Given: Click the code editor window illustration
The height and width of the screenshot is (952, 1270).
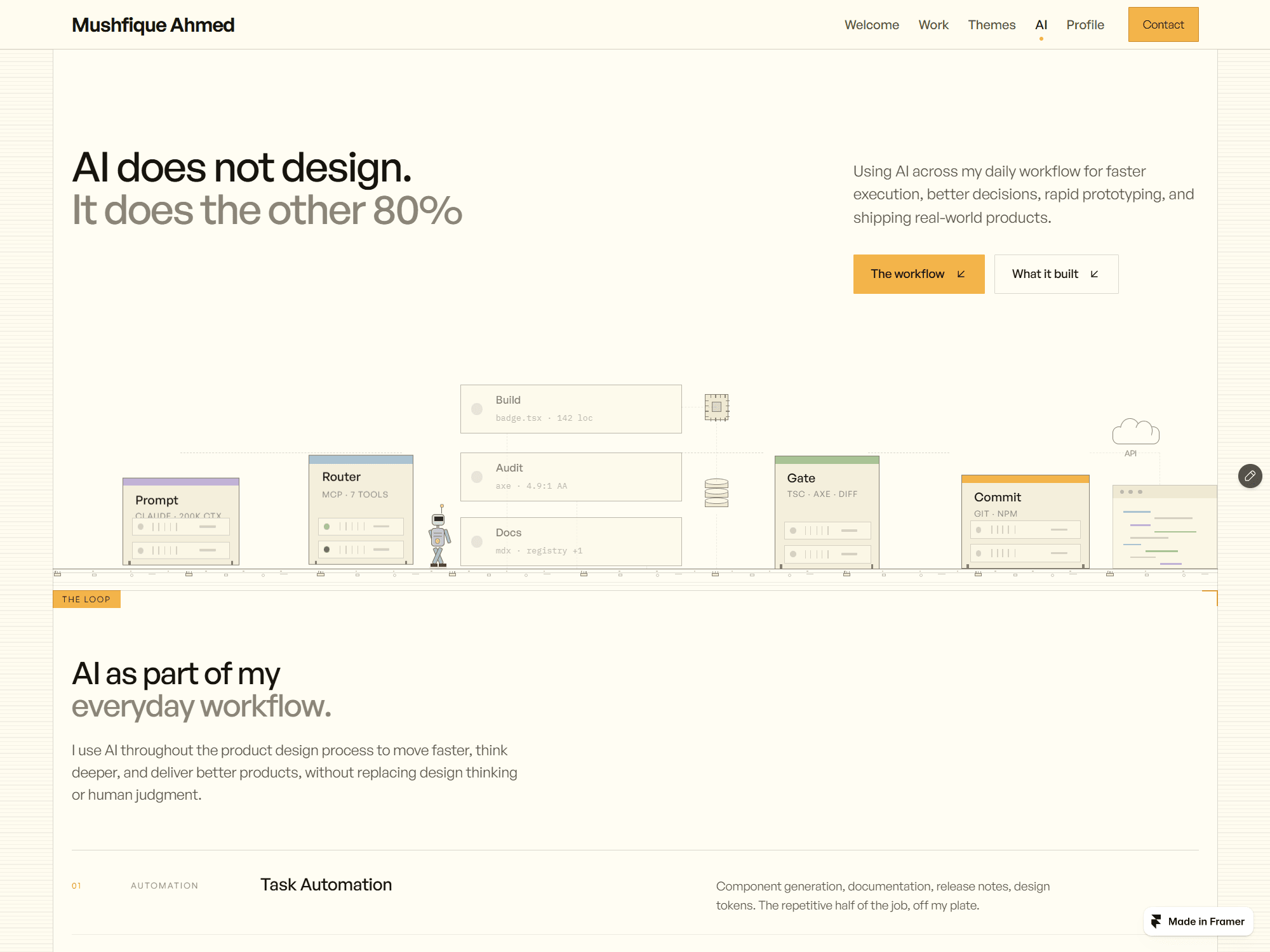Looking at the screenshot, I should tap(1165, 527).
